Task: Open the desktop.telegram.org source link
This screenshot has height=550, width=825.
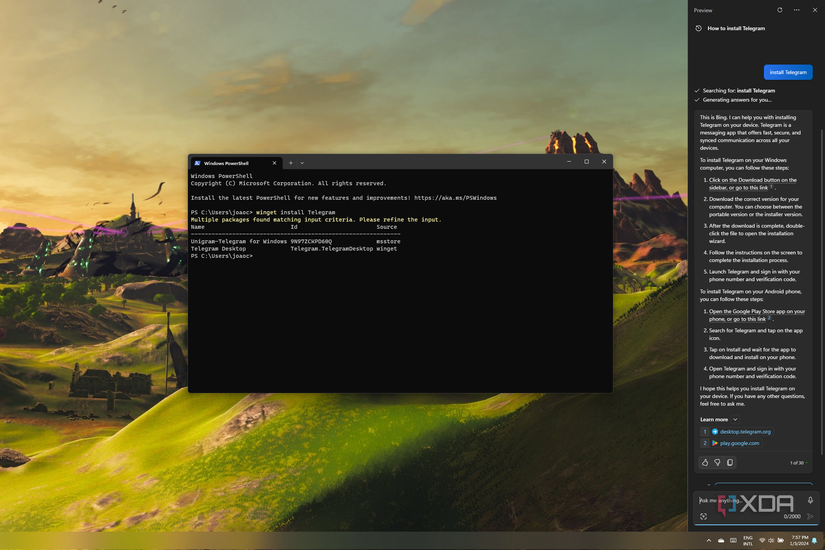Action: coord(745,432)
